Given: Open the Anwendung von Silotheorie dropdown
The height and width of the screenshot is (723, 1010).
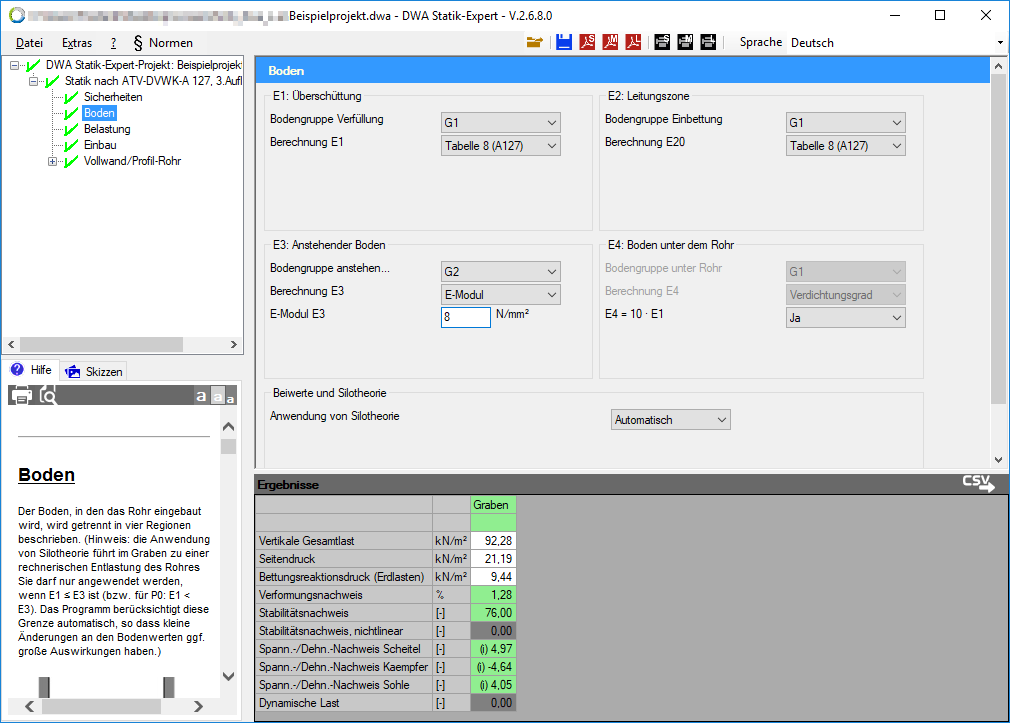Looking at the screenshot, I should click(671, 420).
